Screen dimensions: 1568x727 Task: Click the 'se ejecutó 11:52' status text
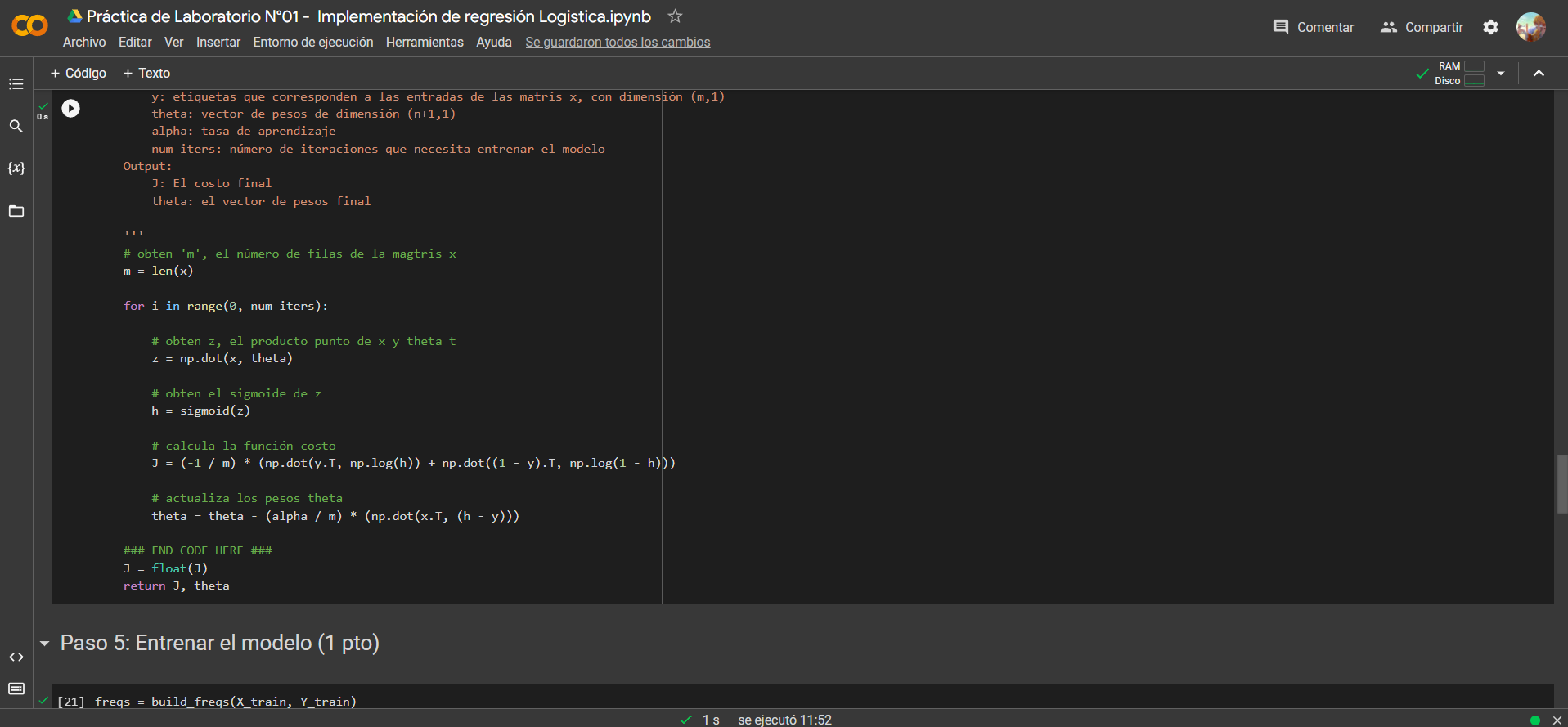[784, 720]
